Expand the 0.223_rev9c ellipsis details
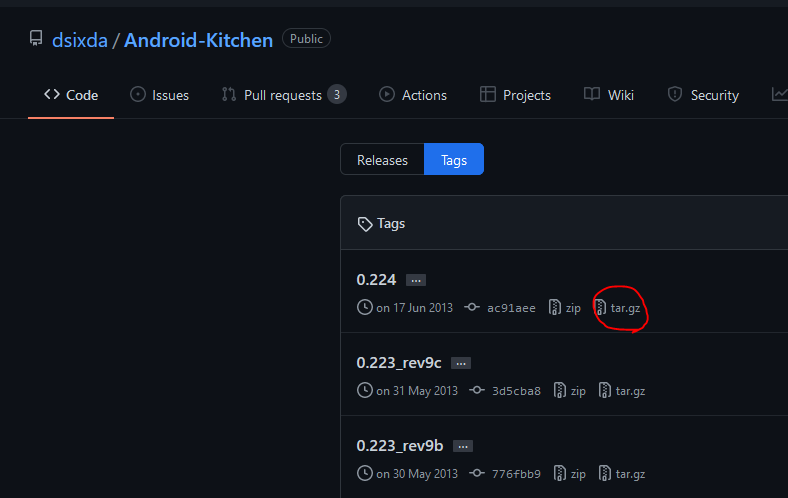 point(461,363)
